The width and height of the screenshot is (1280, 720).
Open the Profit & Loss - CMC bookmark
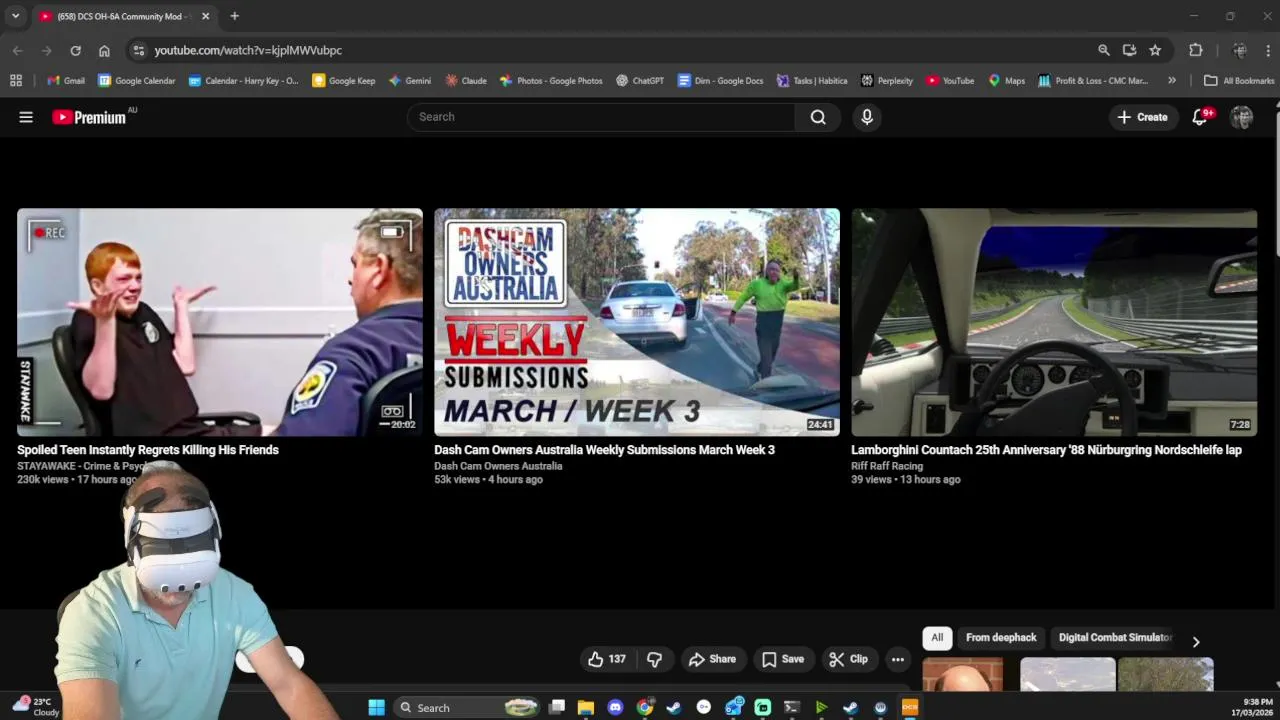click(1093, 81)
